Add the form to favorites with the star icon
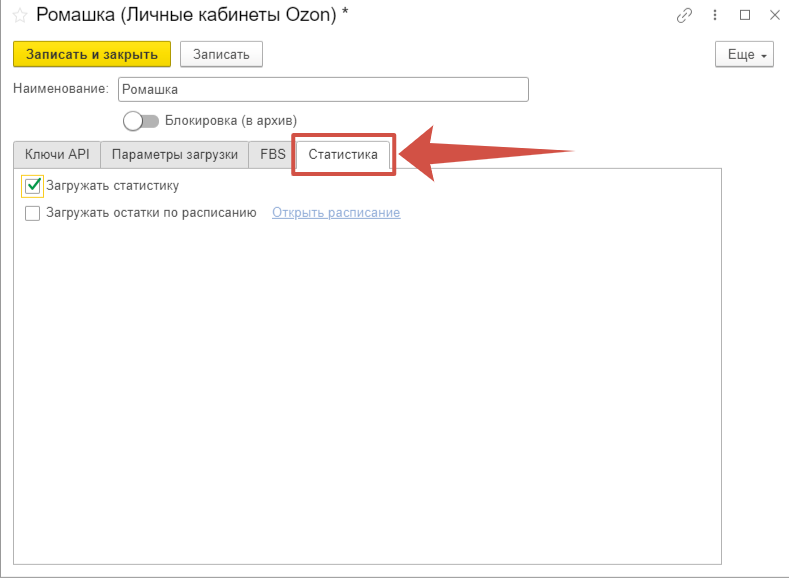 point(19,16)
